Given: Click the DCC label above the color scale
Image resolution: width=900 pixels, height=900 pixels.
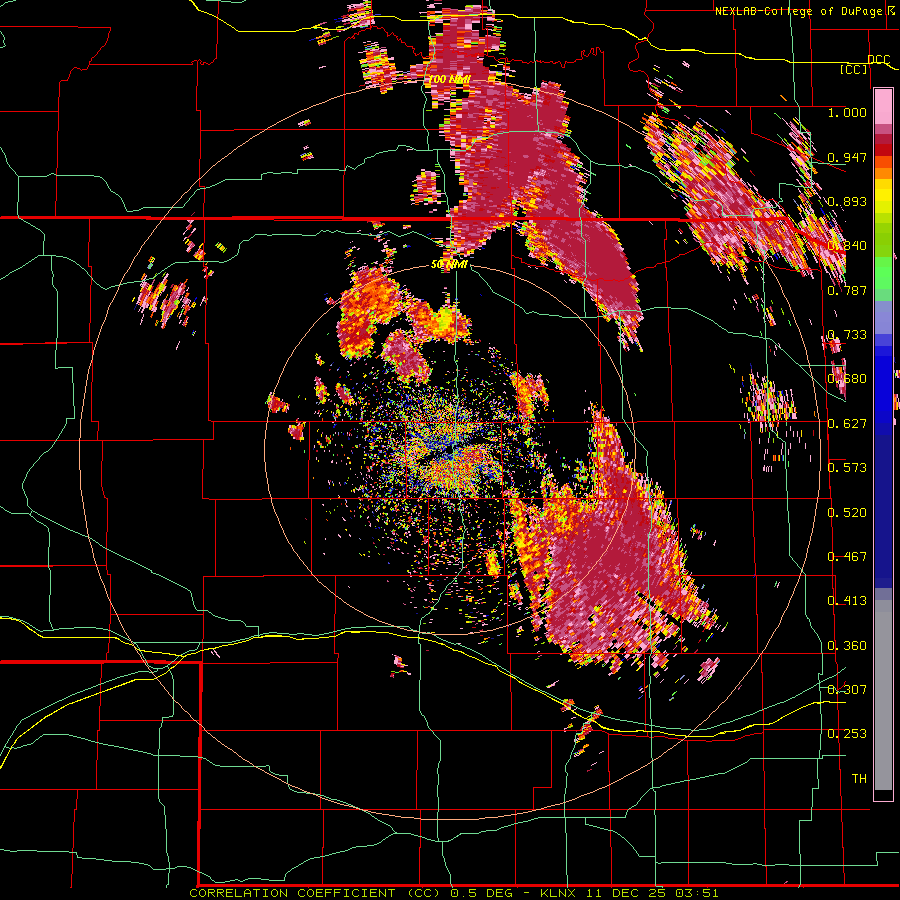Looking at the screenshot, I should tap(878, 60).
